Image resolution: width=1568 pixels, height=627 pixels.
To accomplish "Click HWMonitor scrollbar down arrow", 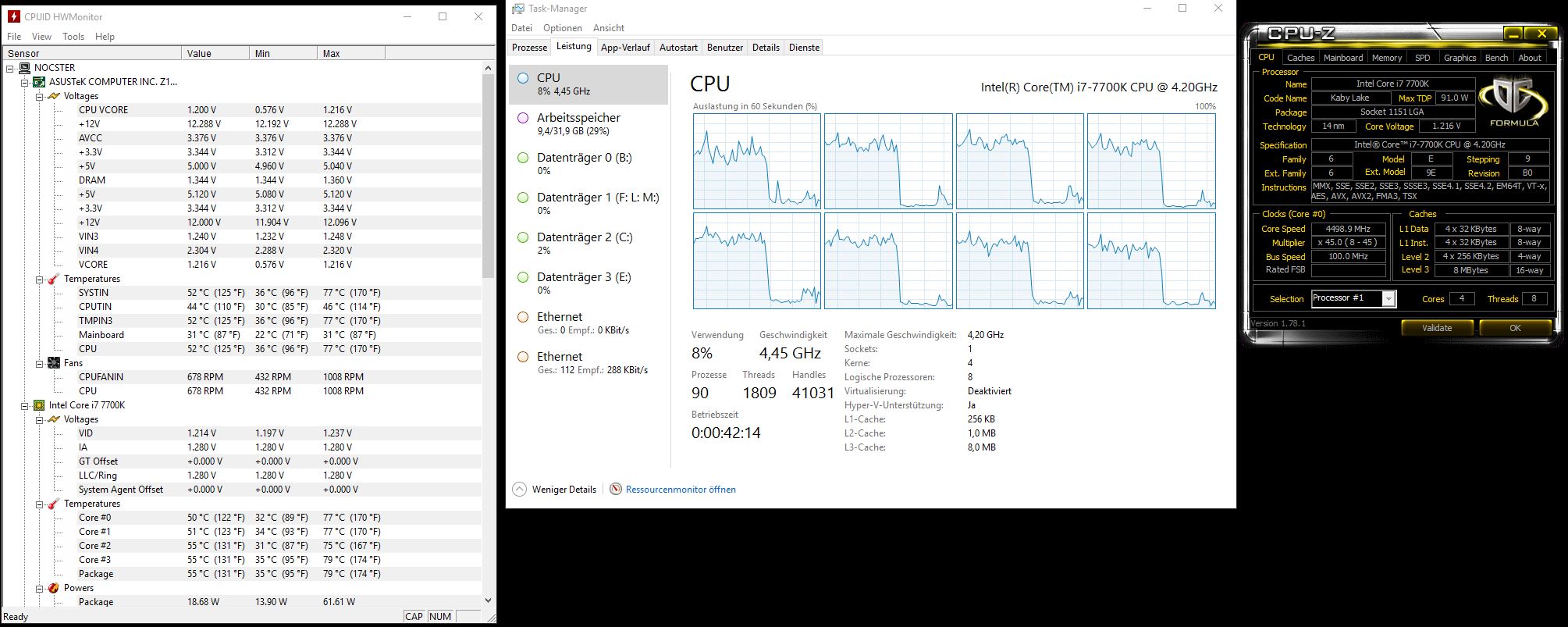I will 489,600.
